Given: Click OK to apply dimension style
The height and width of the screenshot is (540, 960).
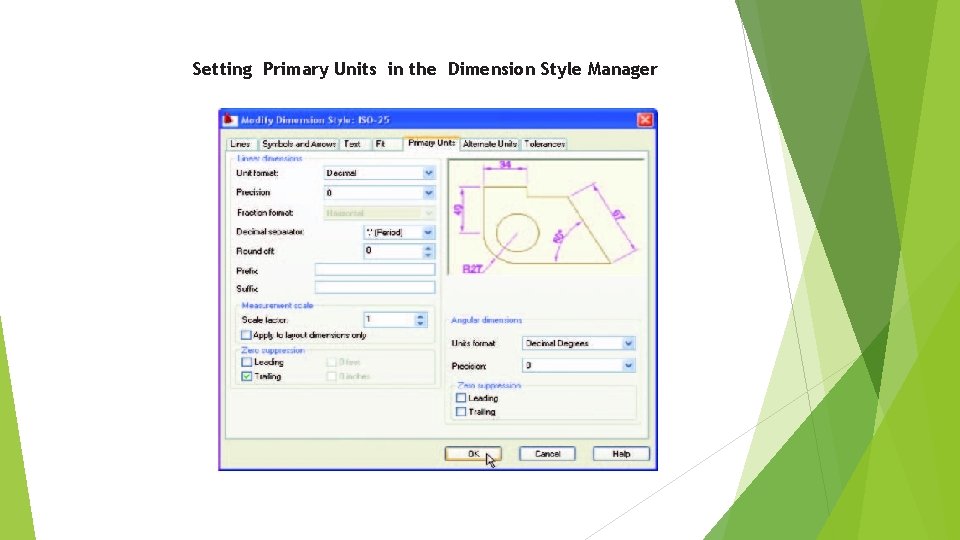Looking at the screenshot, I should coord(473,454).
